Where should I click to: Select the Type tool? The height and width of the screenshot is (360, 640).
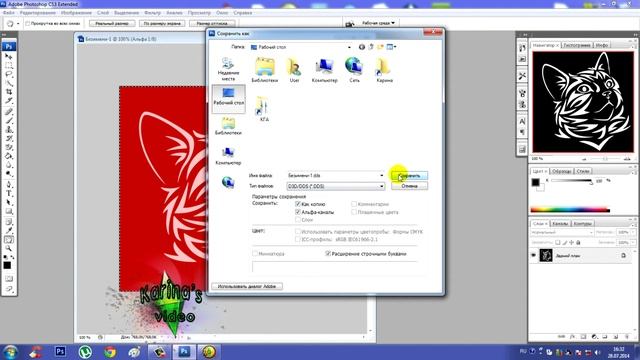coord(9,193)
